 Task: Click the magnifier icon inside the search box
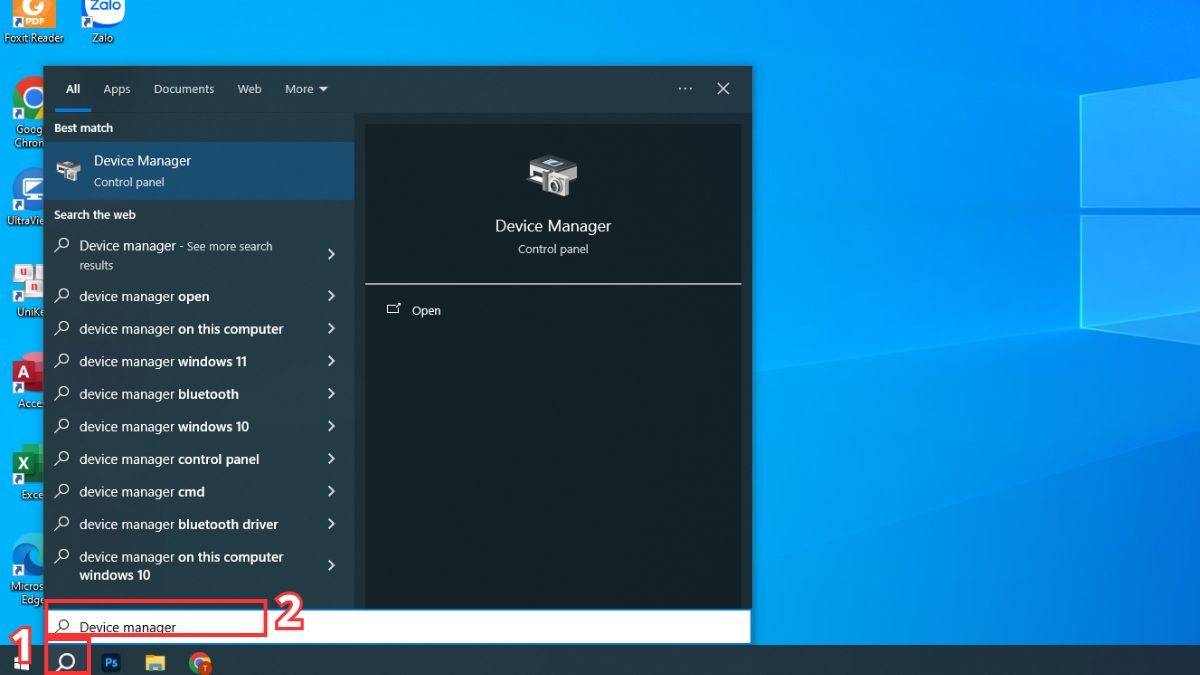pos(63,627)
